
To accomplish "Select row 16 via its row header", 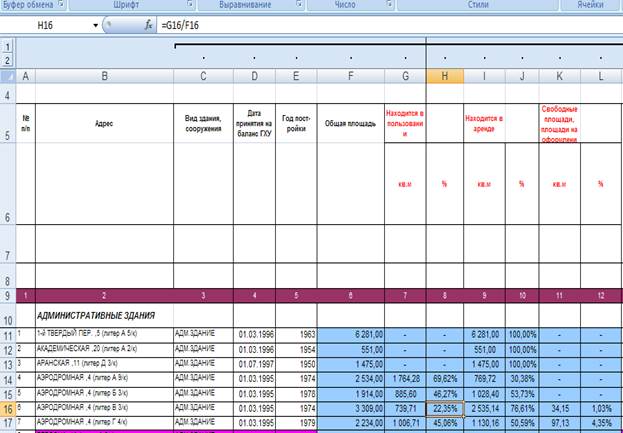I will pyautogui.click(x=9, y=409).
